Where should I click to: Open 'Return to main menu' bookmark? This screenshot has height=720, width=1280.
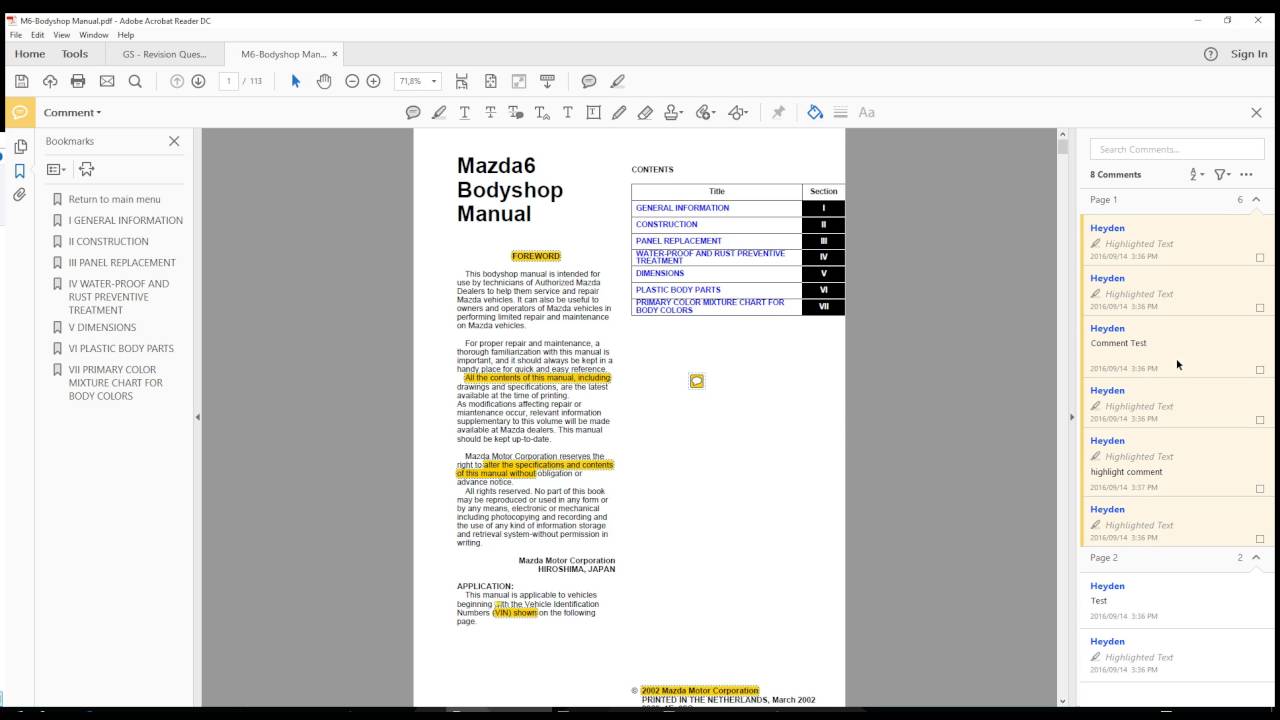tap(114, 199)
